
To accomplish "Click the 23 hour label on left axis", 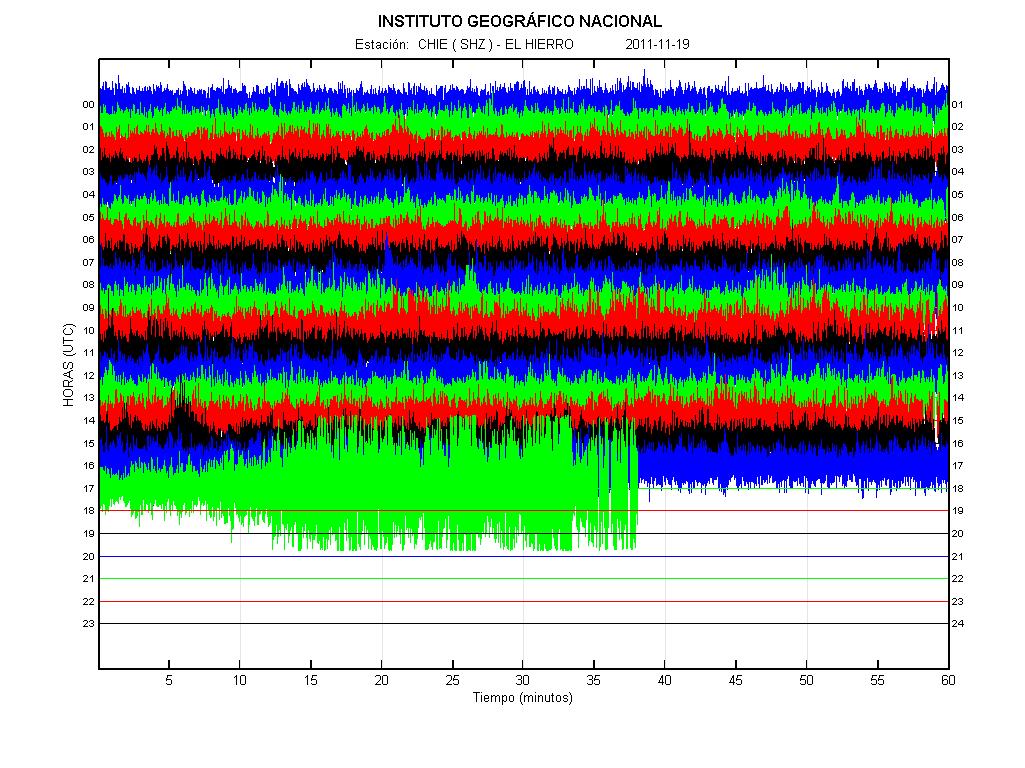I will pos(88,624).
